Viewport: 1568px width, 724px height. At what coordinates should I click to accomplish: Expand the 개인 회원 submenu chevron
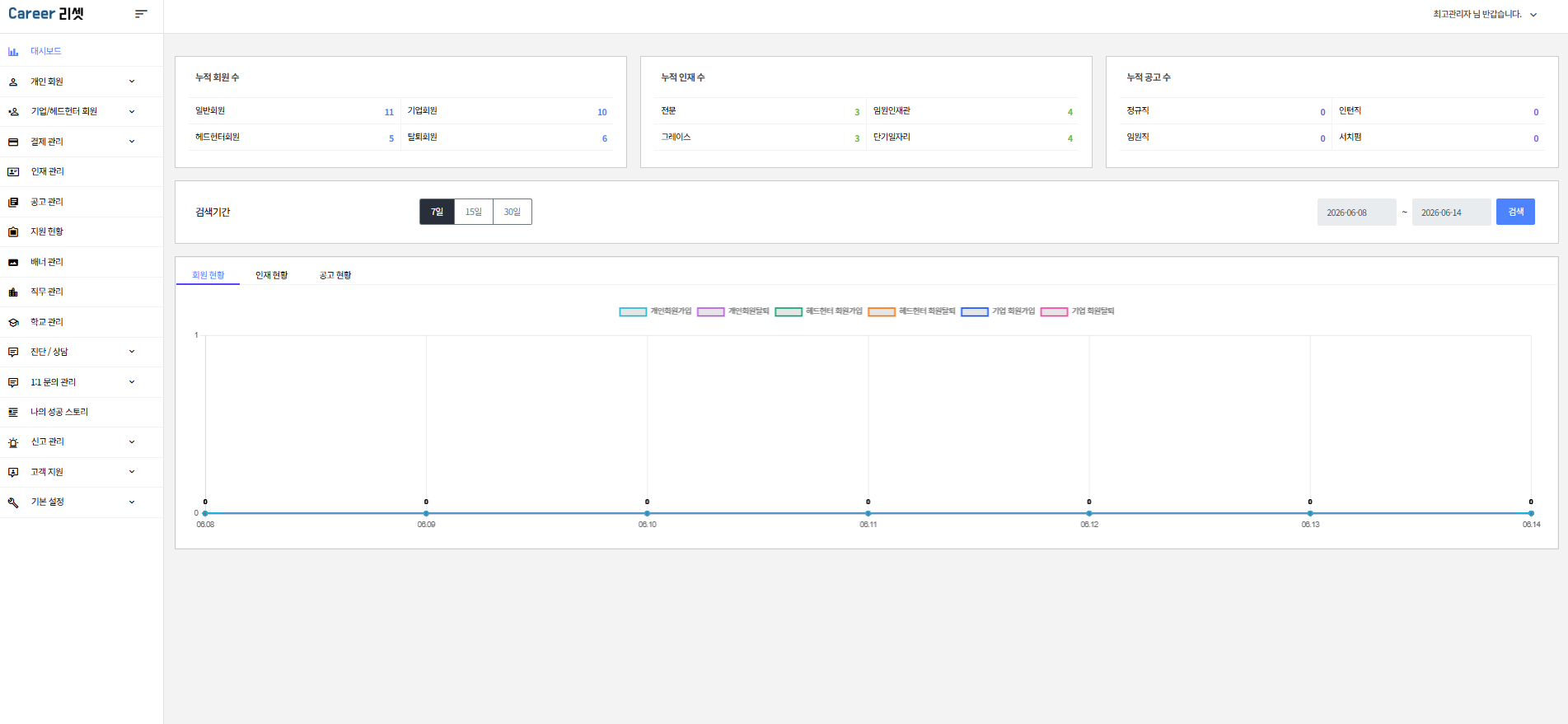[x=132, y=82]
